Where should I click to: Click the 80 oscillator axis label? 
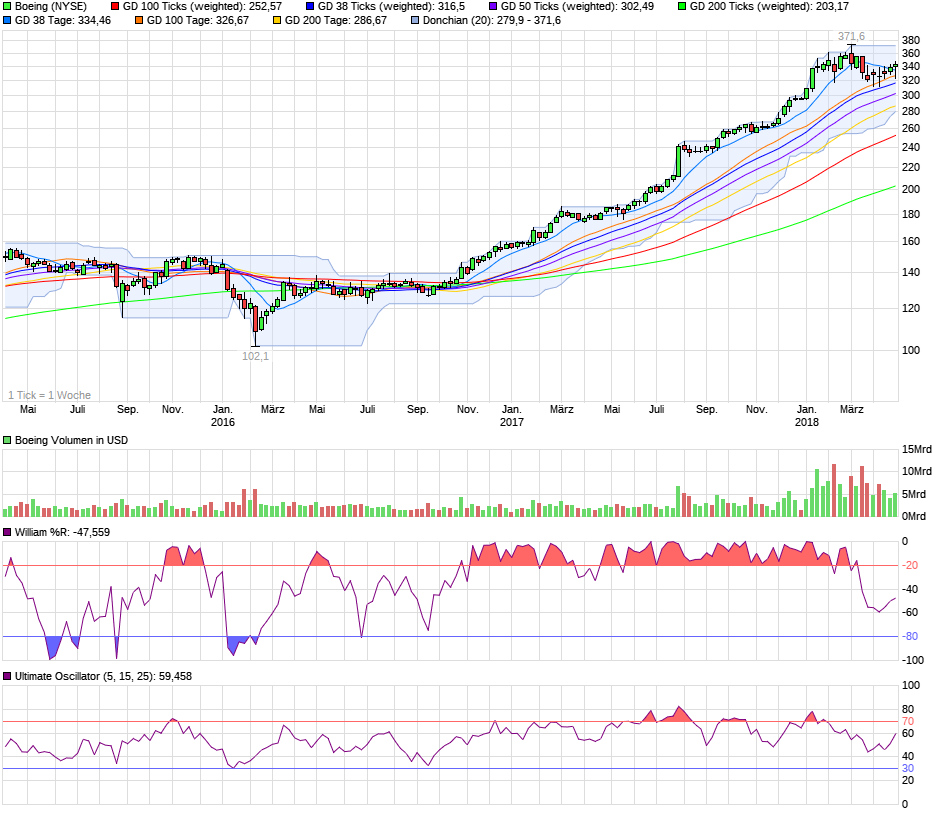[908, 710]
